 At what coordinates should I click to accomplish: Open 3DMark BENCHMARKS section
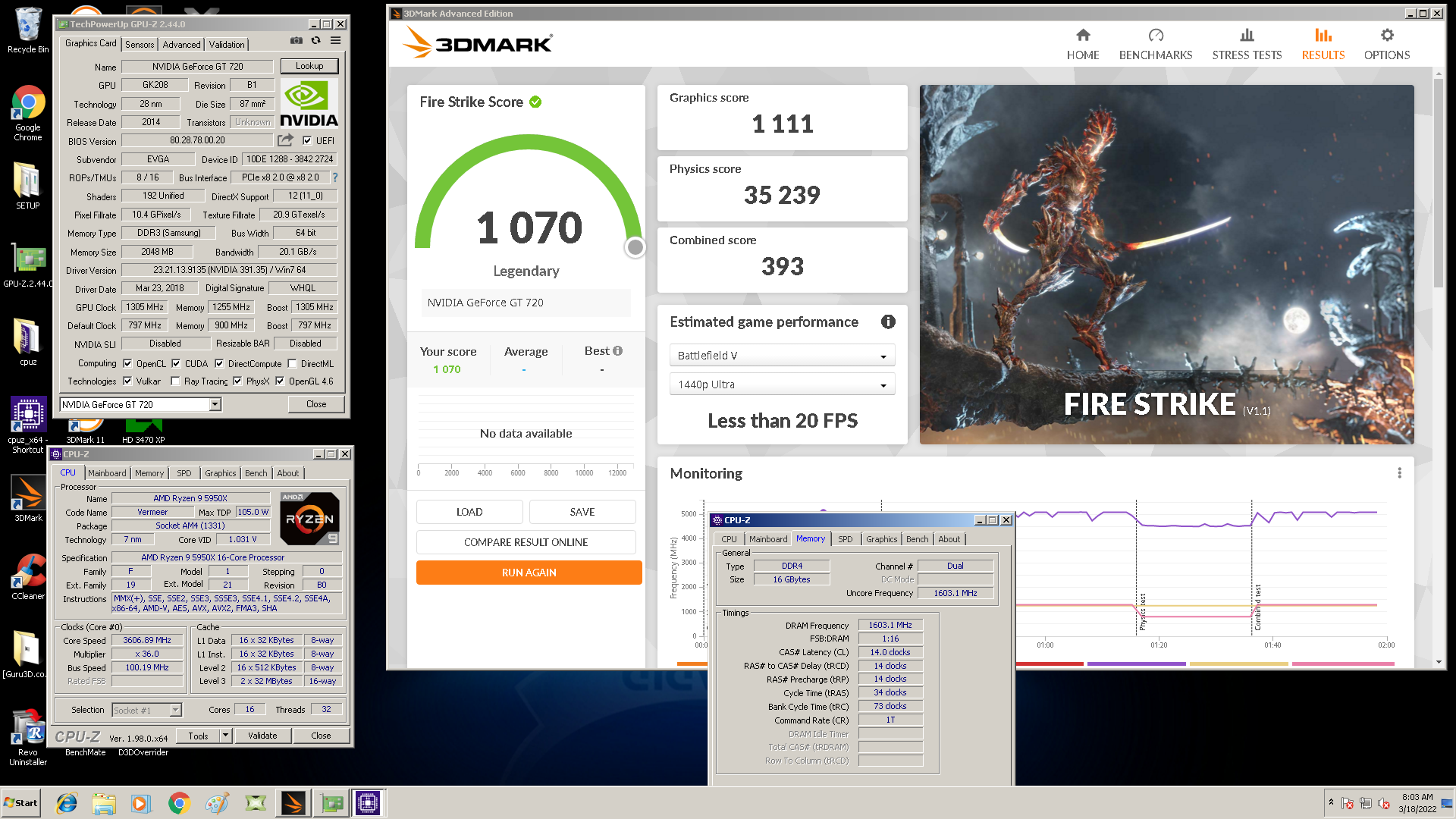pos(1156,44)
